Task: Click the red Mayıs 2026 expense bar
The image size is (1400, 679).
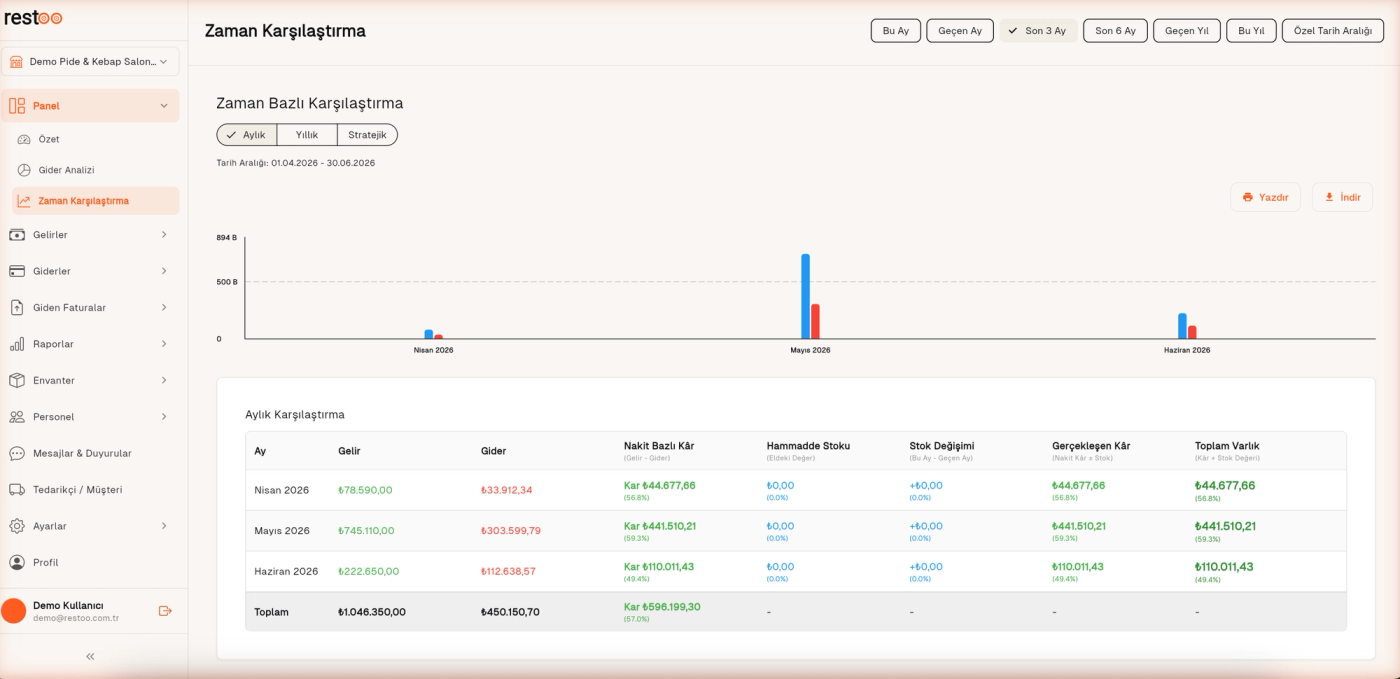Action: tap(815, 322)
